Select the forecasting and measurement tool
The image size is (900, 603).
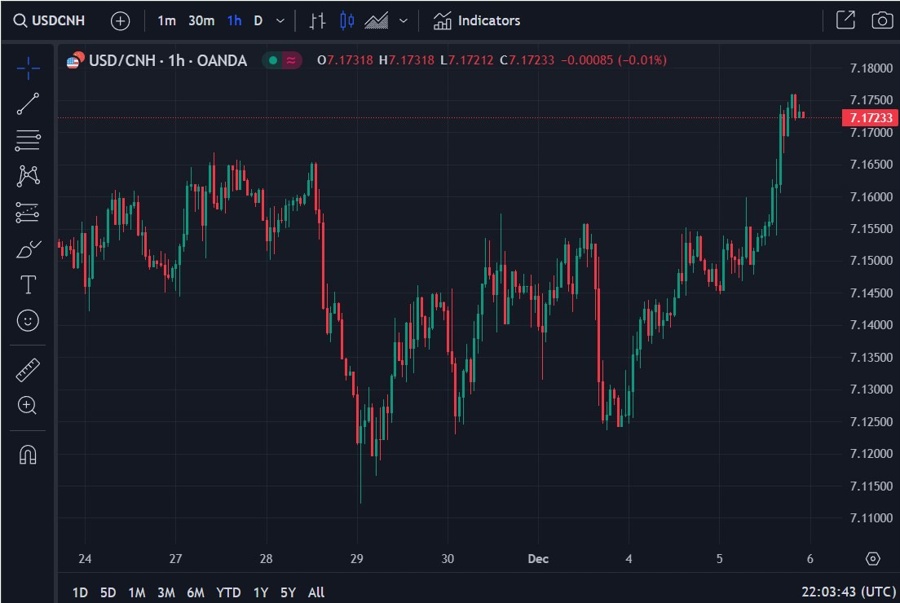point(28,212)
